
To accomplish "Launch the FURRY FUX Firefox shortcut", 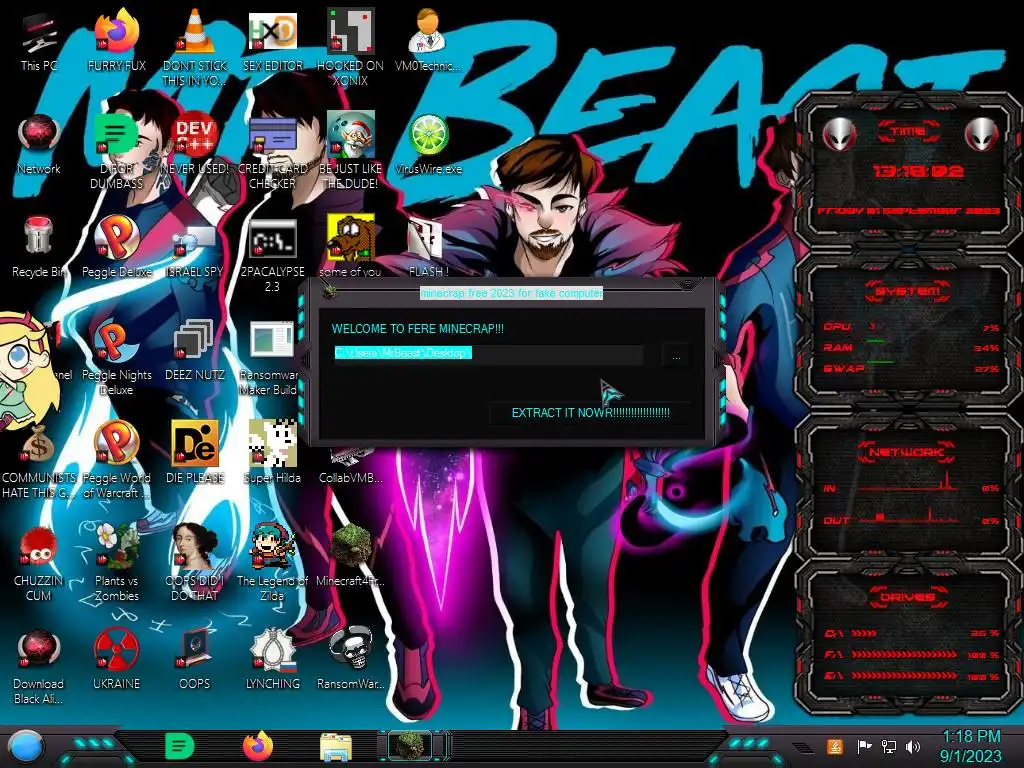I will [x=116, y=40].
